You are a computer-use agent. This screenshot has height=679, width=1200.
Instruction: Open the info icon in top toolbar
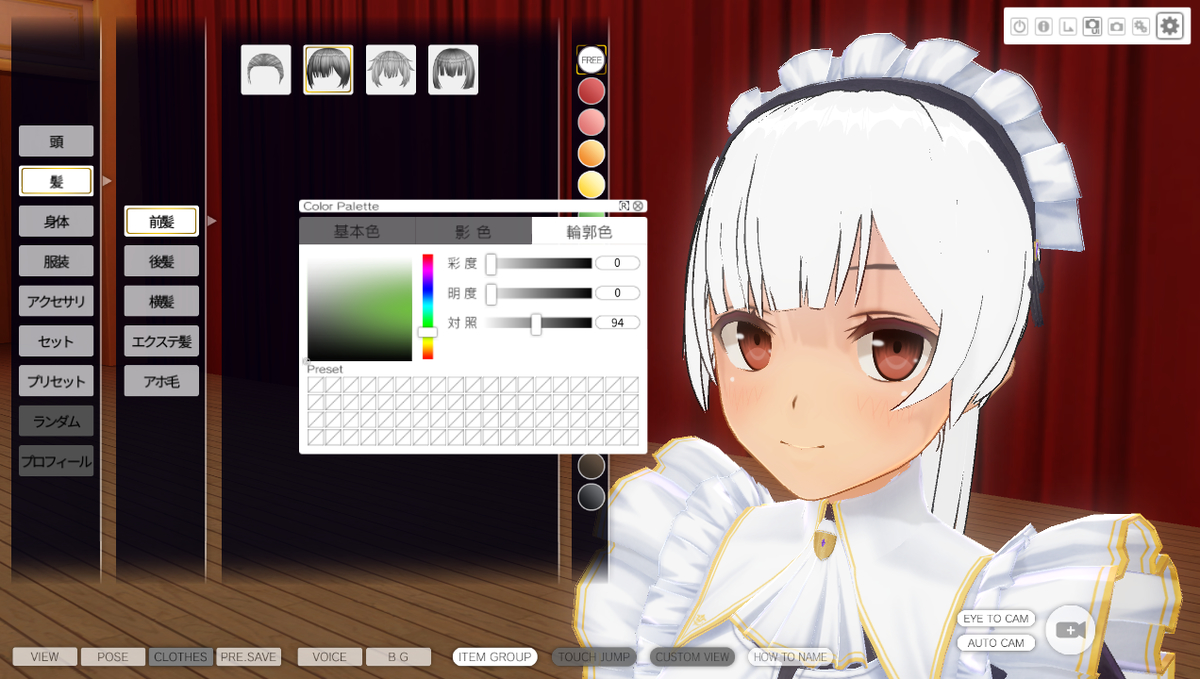tap(1043, 27)
